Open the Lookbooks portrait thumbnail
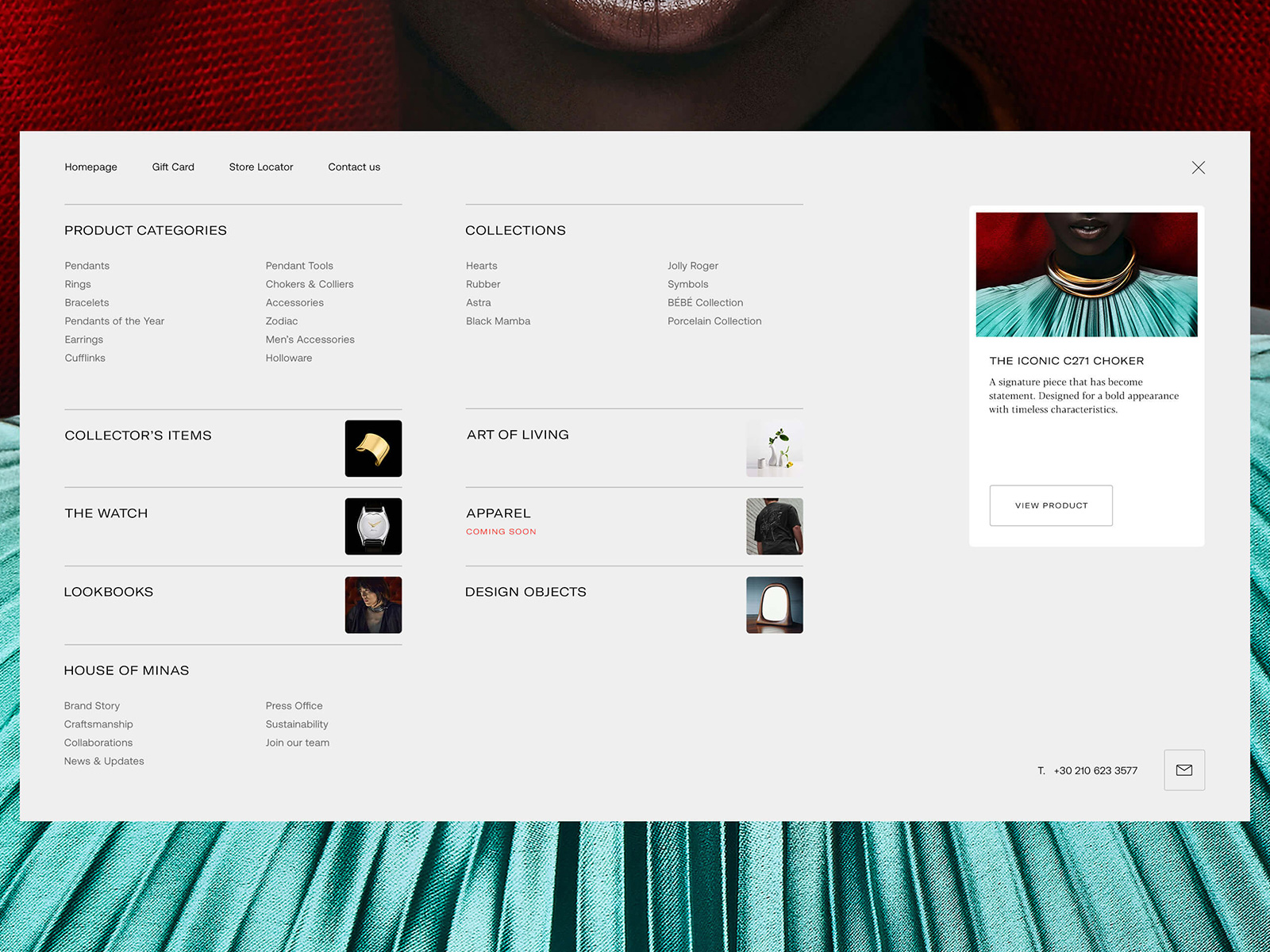This screenshot has width=1270, height=952. coord(373,605)
